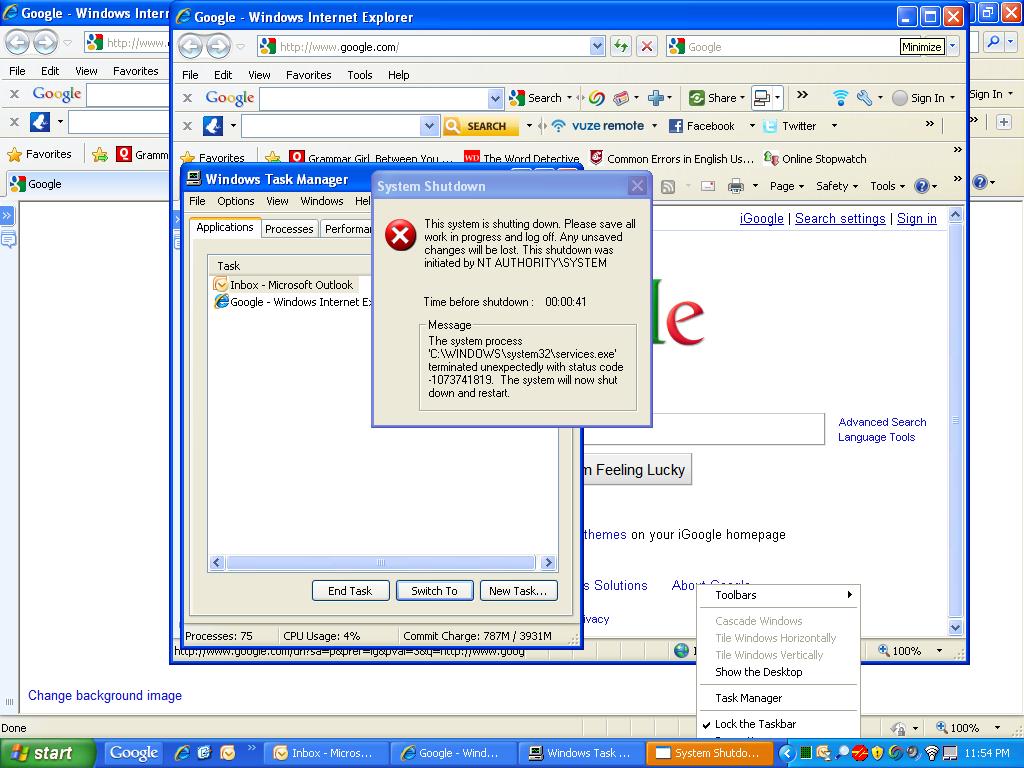Click the Back arrow in front IE window
Screen dimensions: 1024x768
point(190,46)
